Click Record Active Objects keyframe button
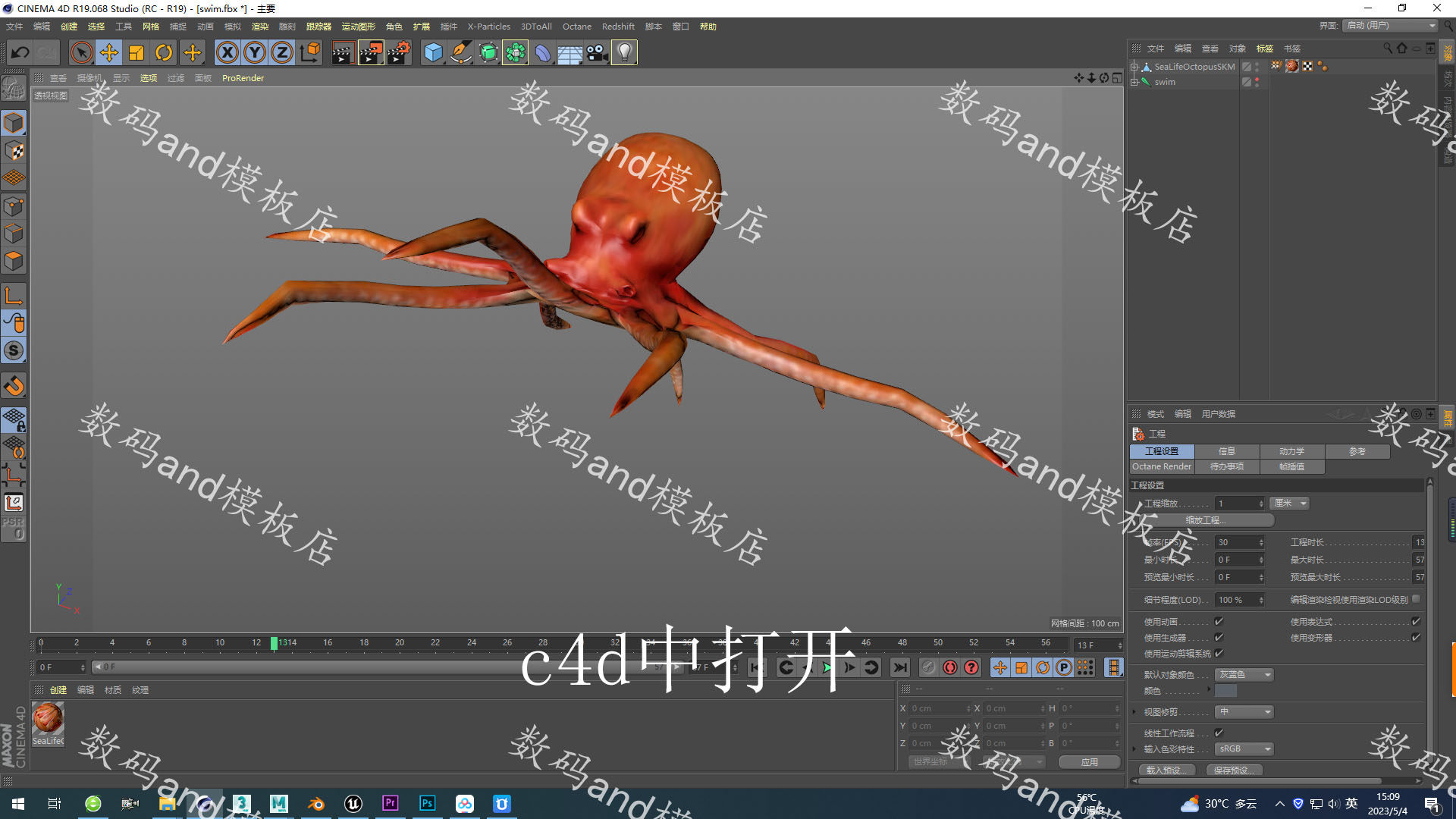The image size is (1456, 819). pos(928,667)
